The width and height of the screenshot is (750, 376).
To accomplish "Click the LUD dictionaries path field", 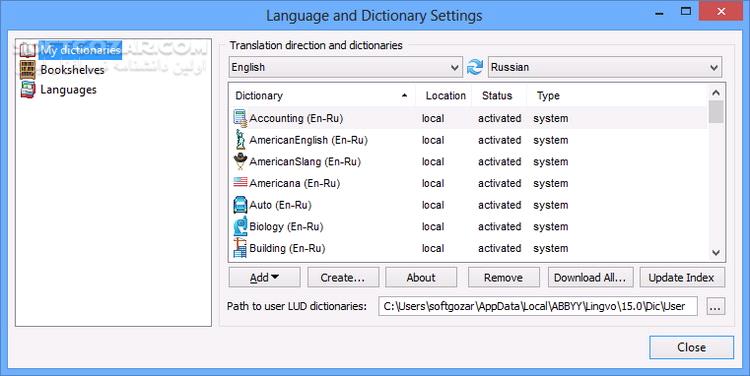I will (x=538, y=306).
